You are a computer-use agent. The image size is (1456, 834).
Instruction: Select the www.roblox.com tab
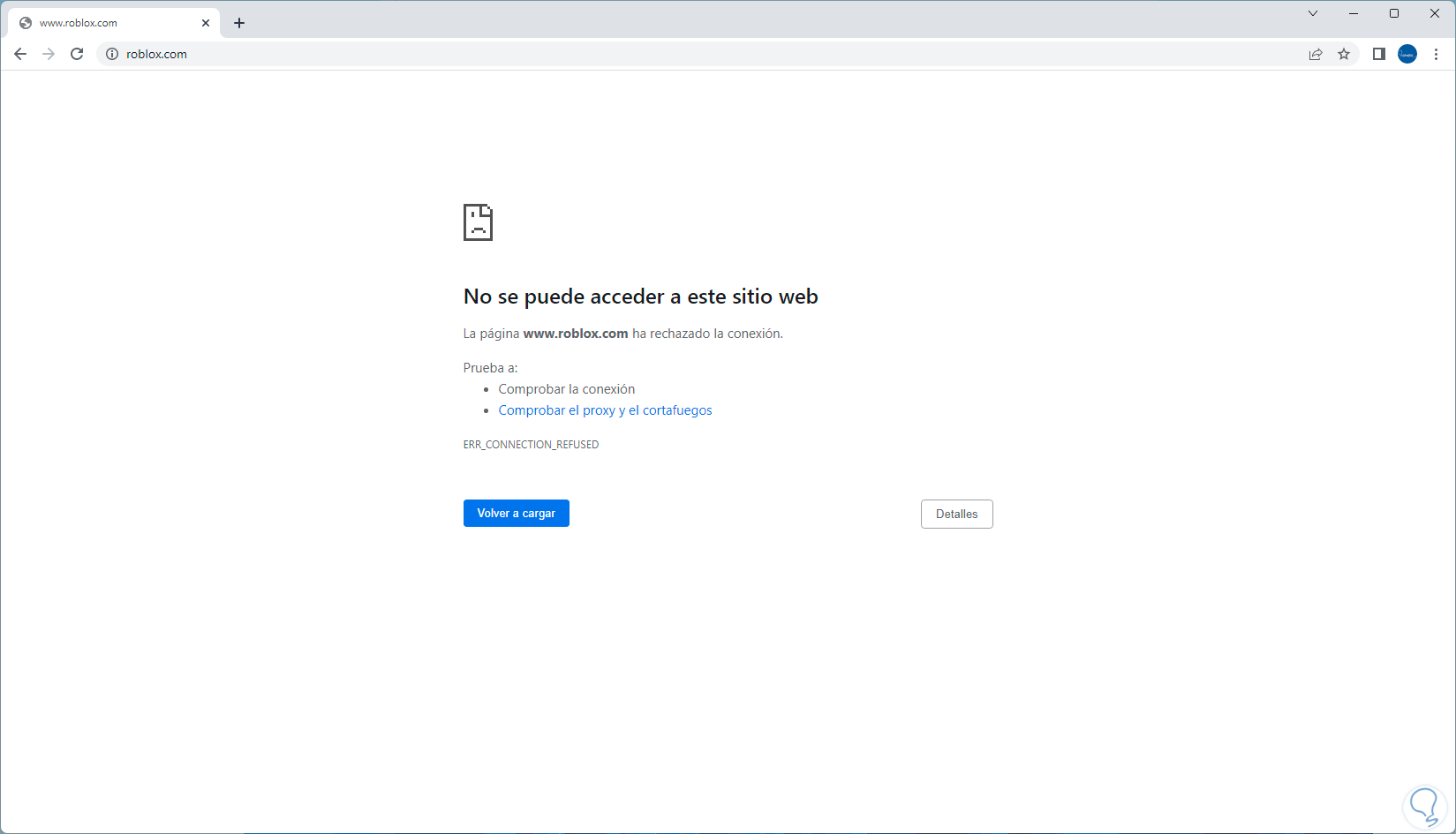[x=115, y=23]
